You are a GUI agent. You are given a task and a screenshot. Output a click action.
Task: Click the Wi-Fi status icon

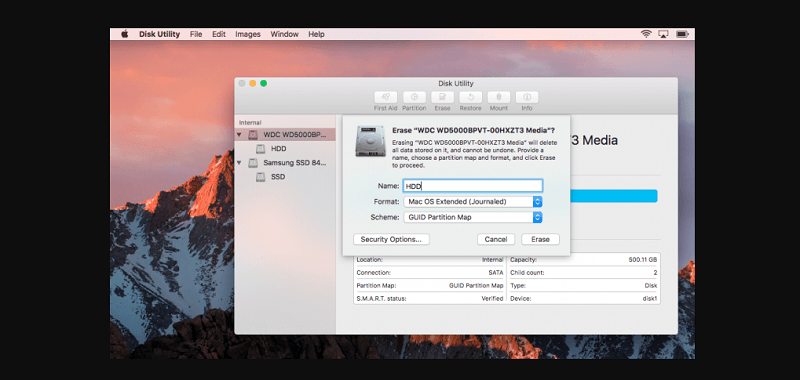[646, 34]
